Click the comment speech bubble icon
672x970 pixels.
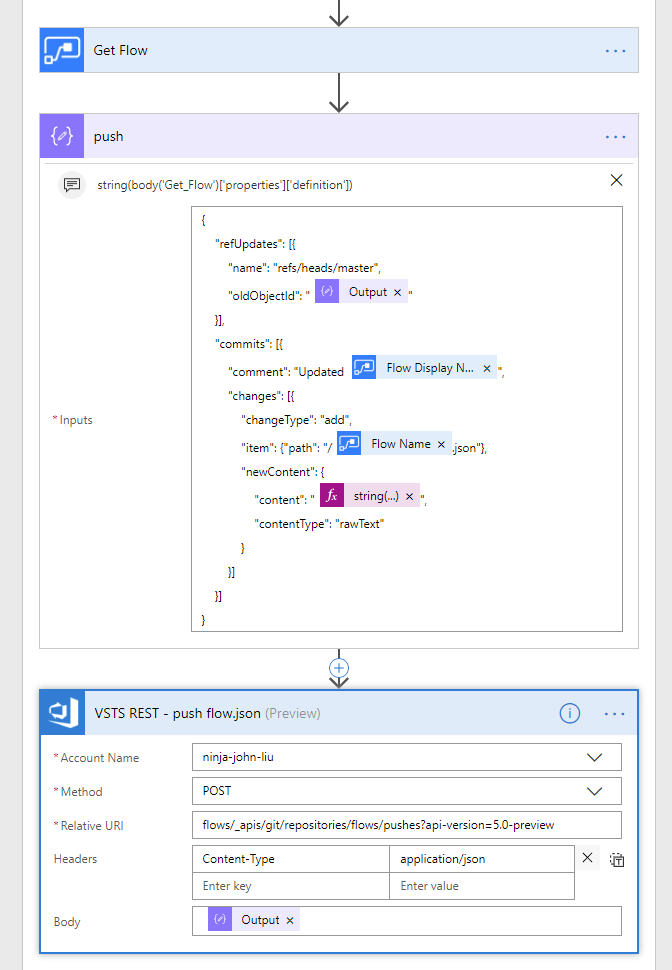click(x=71, y=185)
